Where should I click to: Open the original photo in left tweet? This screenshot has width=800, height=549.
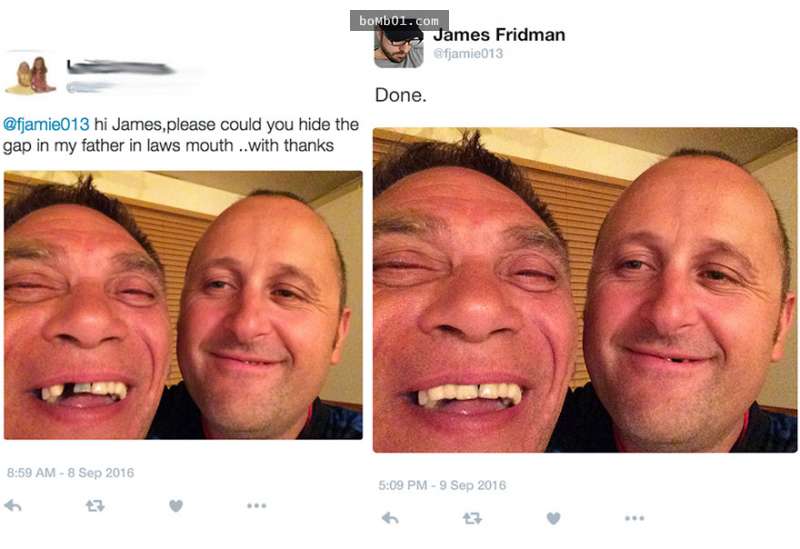coord(183,305)
